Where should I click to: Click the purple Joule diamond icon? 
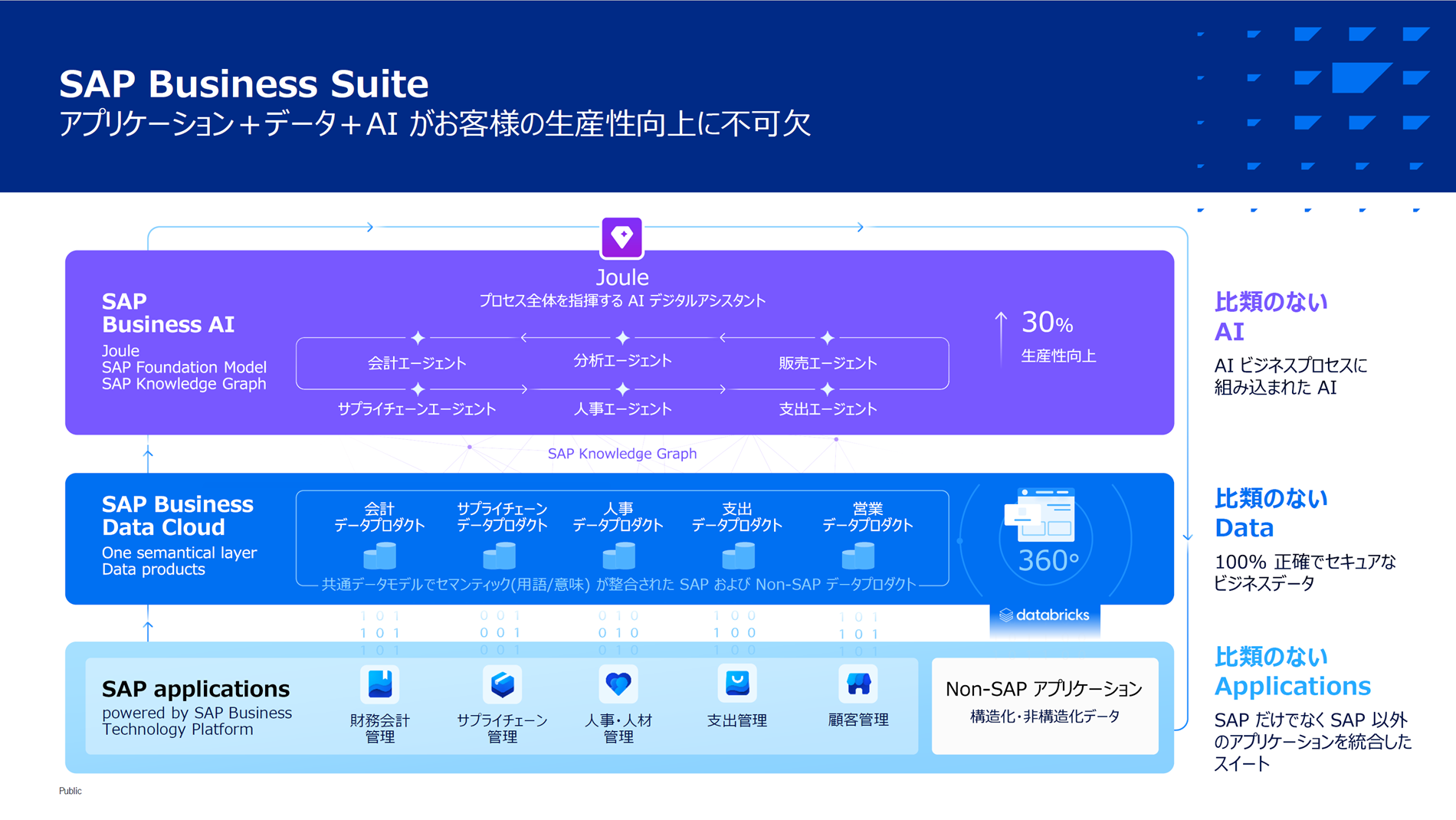[x=621, y=237]
